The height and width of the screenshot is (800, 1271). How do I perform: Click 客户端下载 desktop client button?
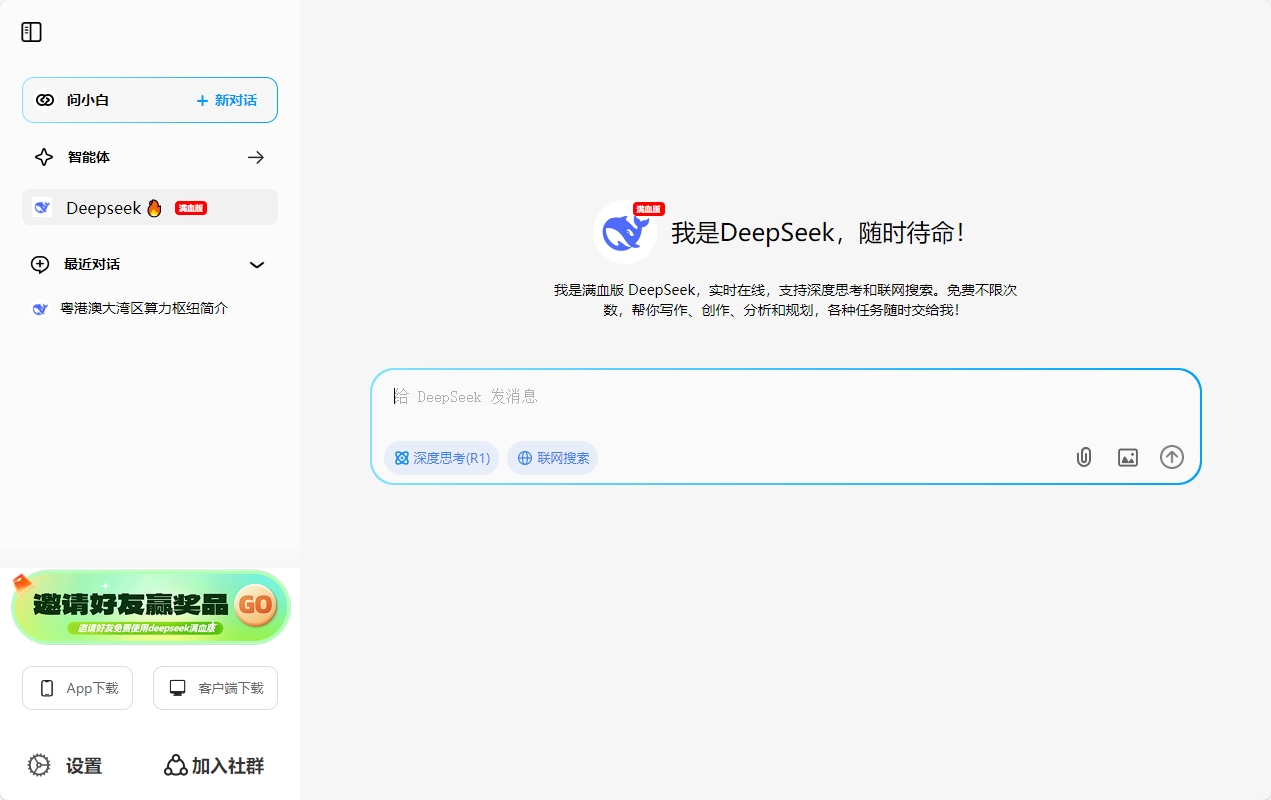[215, 688]
